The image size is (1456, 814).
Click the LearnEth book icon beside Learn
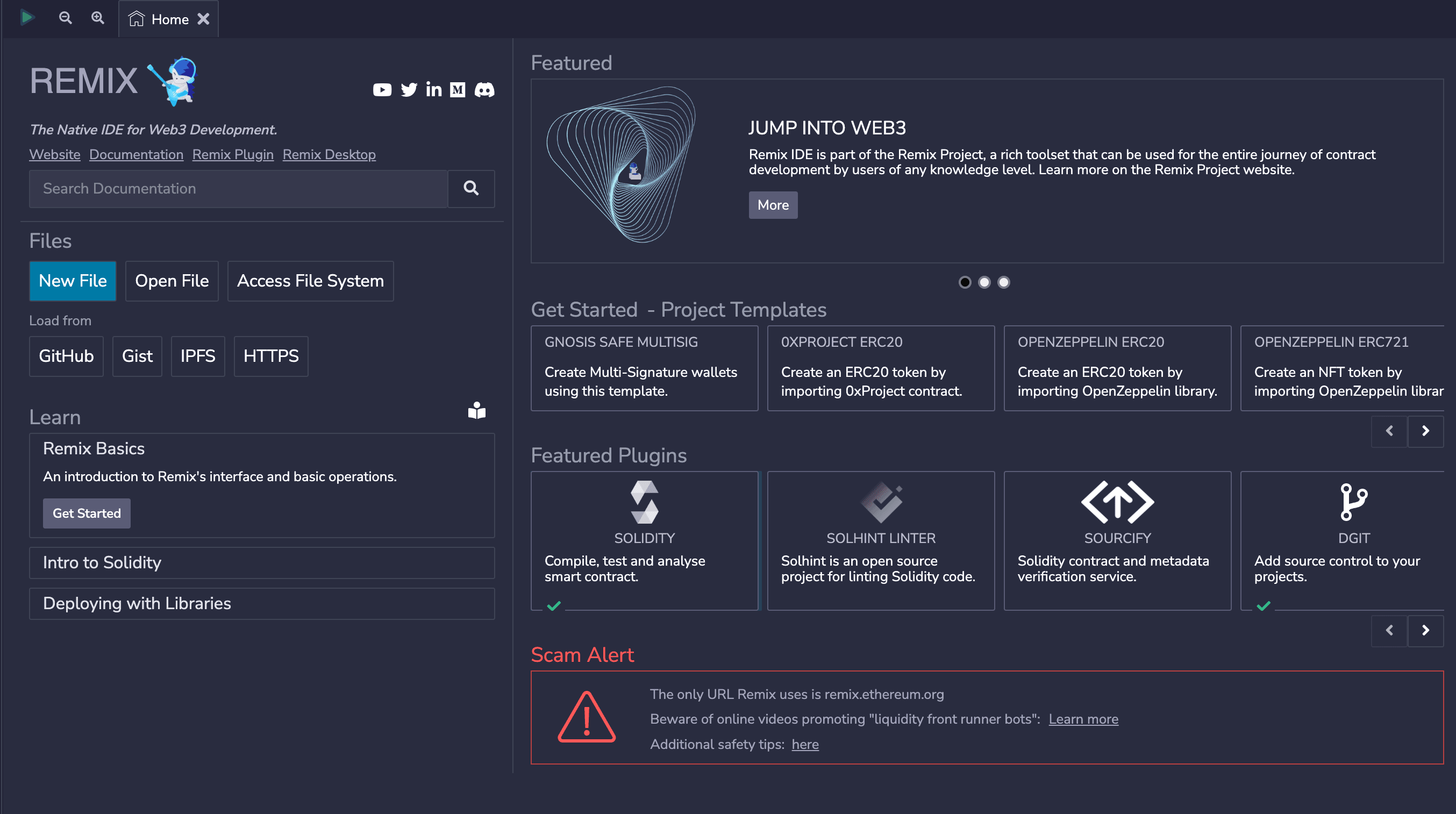point(476,410)
